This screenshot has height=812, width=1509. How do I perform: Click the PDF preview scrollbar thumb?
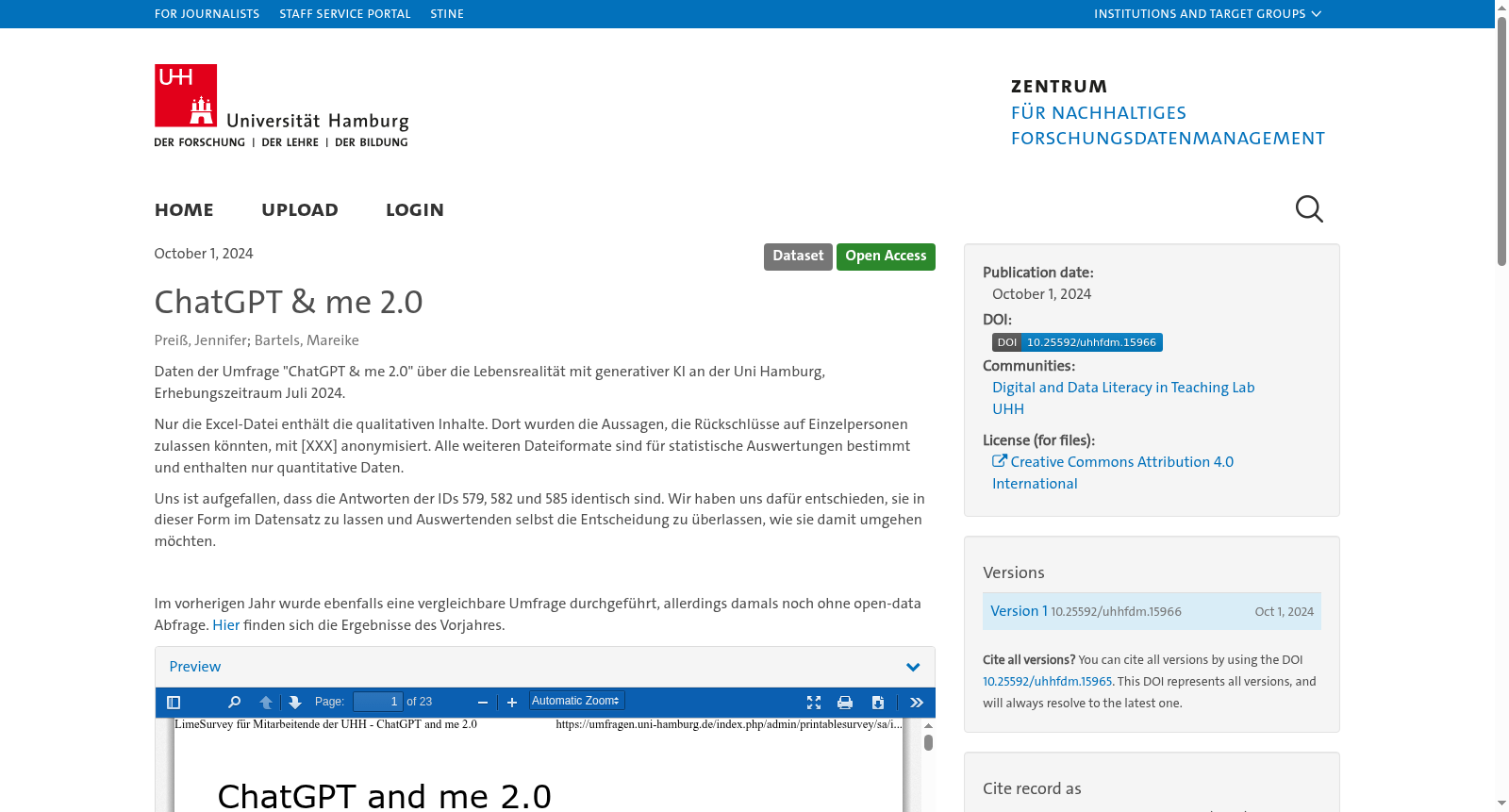click(928, 742)
